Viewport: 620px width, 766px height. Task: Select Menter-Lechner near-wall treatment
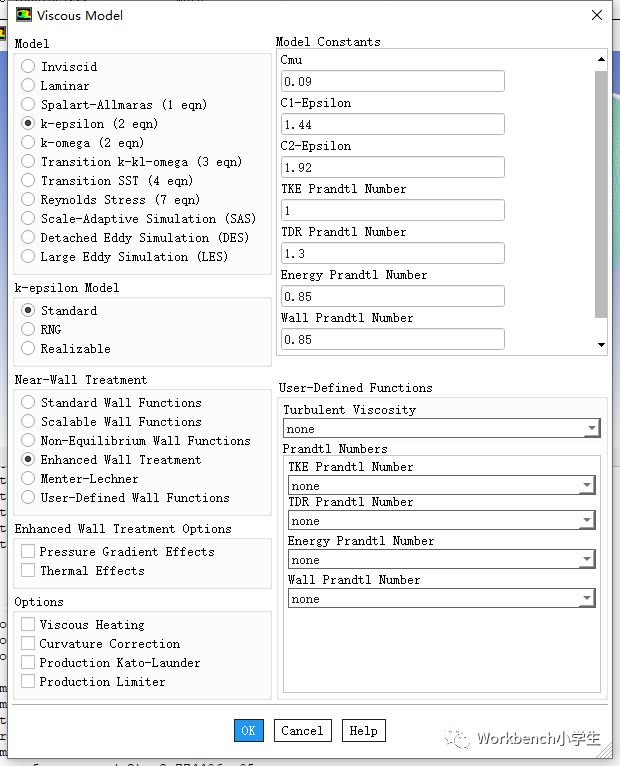pos(28,478)
